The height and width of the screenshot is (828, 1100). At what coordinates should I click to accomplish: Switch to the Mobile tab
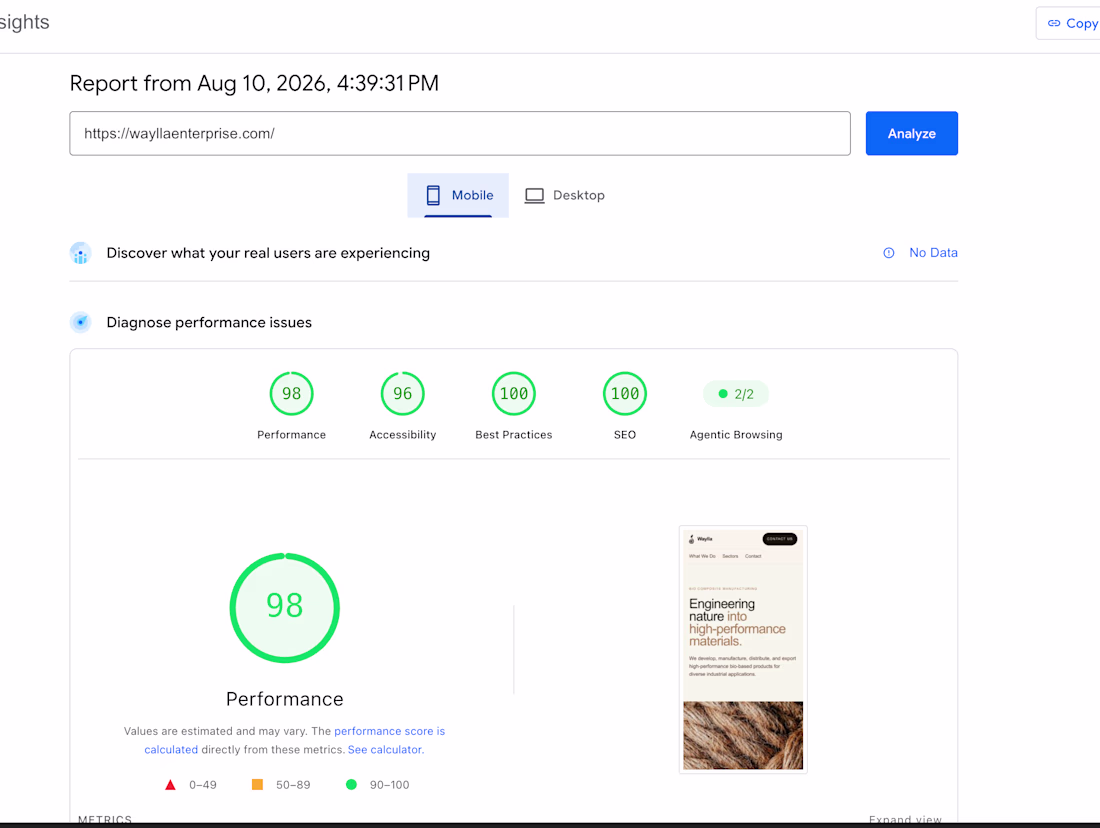(x=458, y=195)
